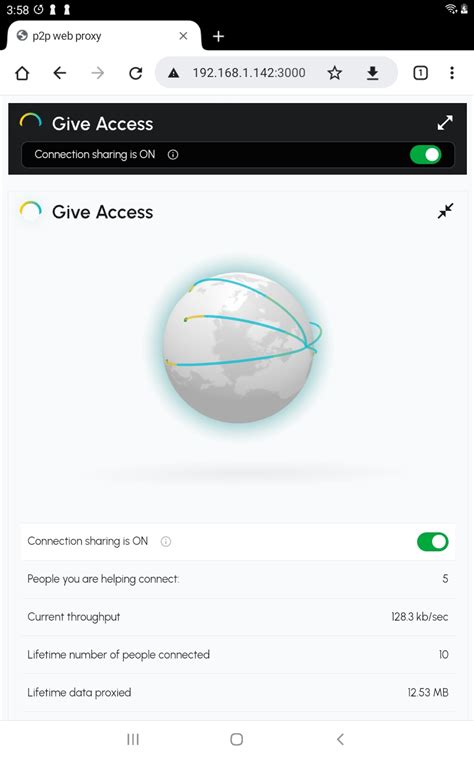Open the tab switcher showing 1 tab
This screenshot has height=758, width=474.
point(420,73)
